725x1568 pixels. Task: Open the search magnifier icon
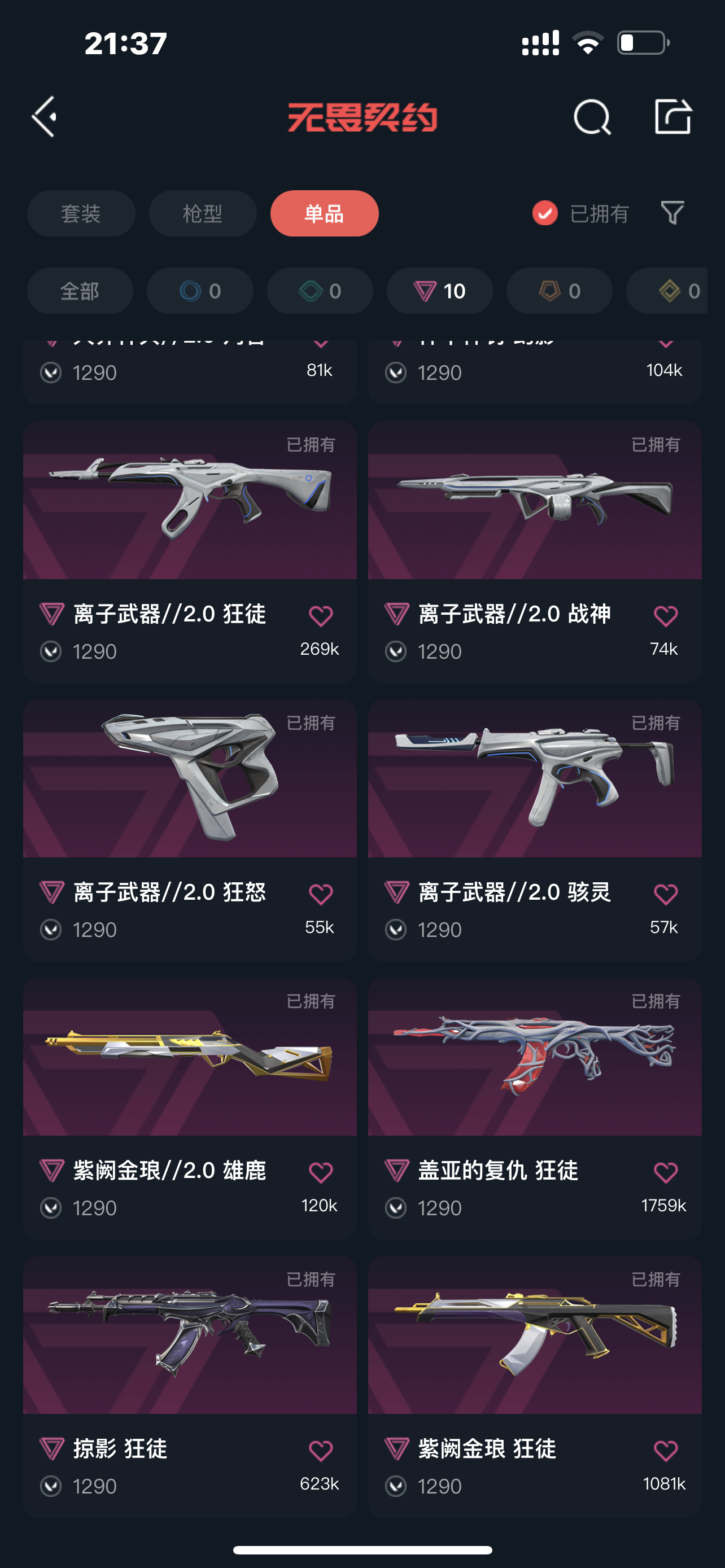coord(592,116)
